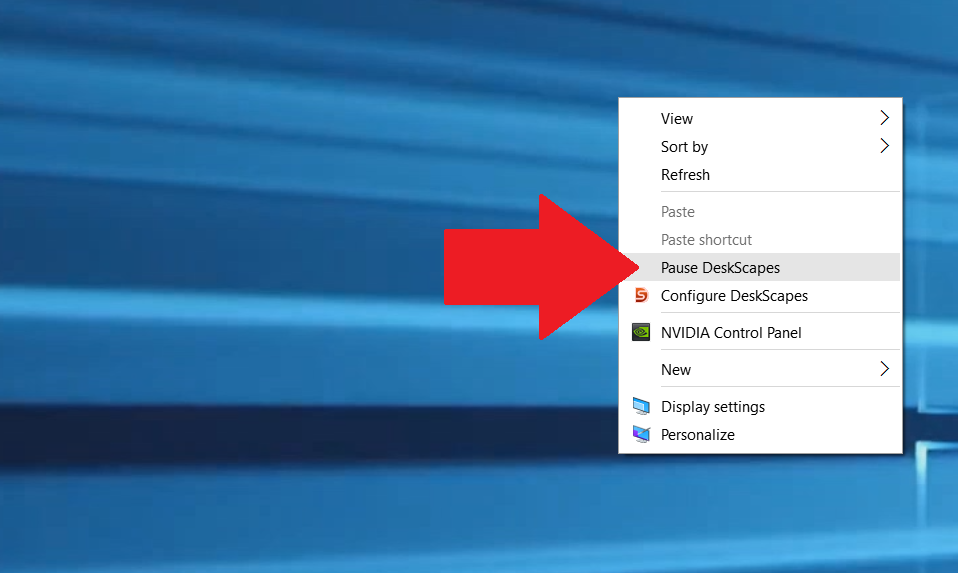
Task: Expand the Sort by submenu chevron
Action: click(884, 146)
